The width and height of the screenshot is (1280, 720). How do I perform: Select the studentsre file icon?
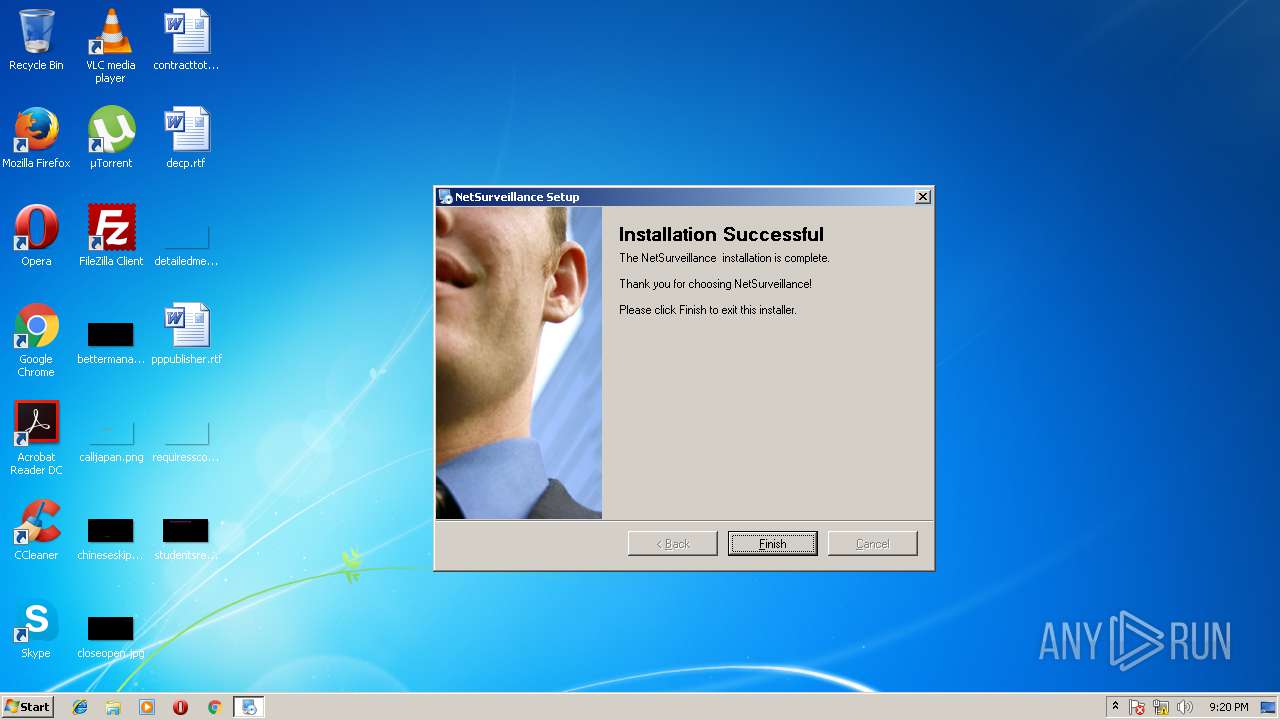(x=186, y=539)
